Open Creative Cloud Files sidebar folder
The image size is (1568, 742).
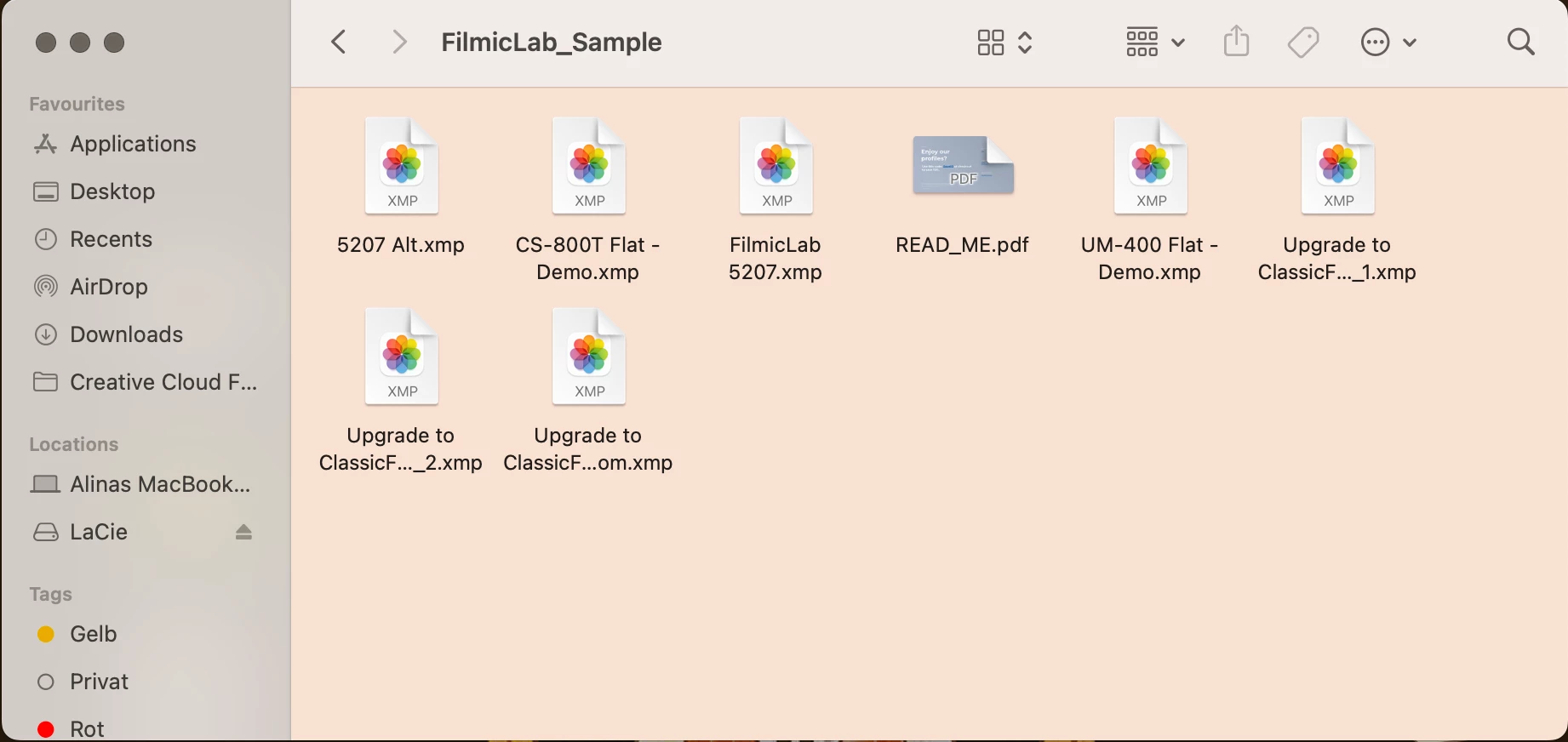[x=145, y=382]
